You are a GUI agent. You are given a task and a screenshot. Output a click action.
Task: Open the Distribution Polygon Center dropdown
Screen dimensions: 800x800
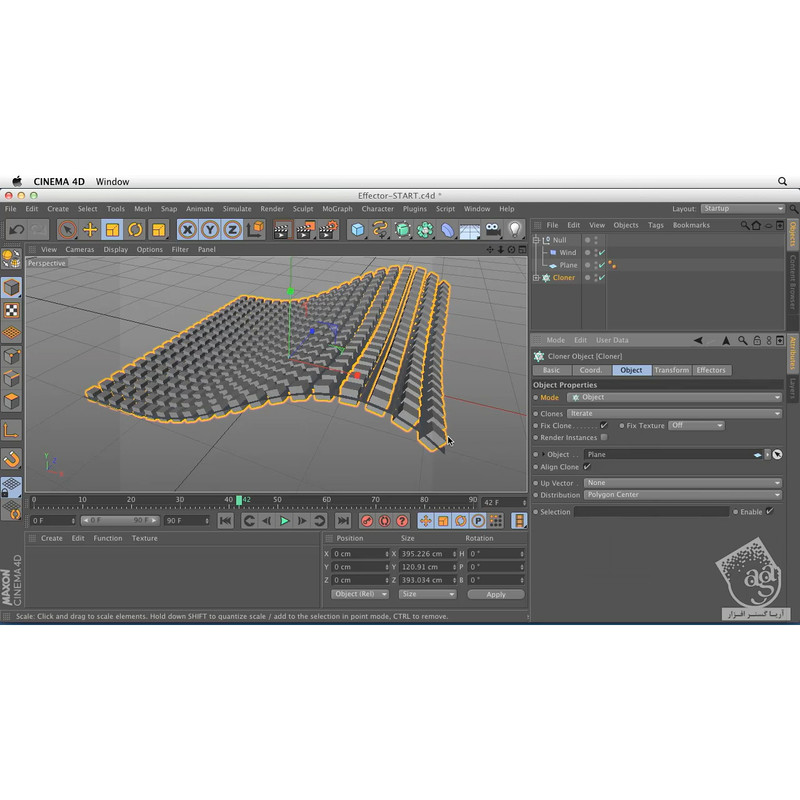683,494
